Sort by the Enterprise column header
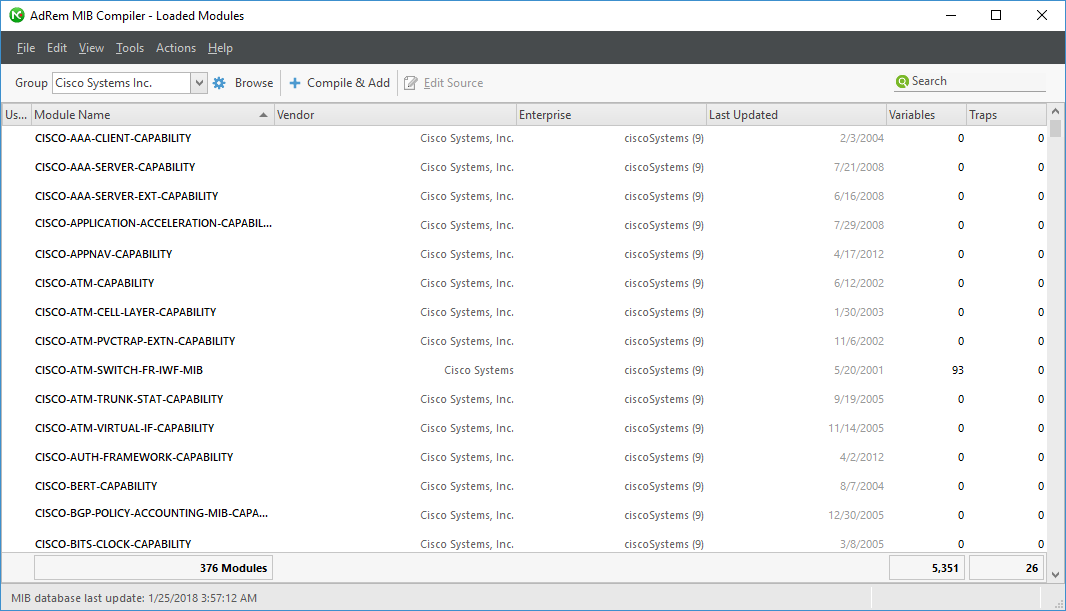Viewport: 1066px width, 611px height. point(611,115)
